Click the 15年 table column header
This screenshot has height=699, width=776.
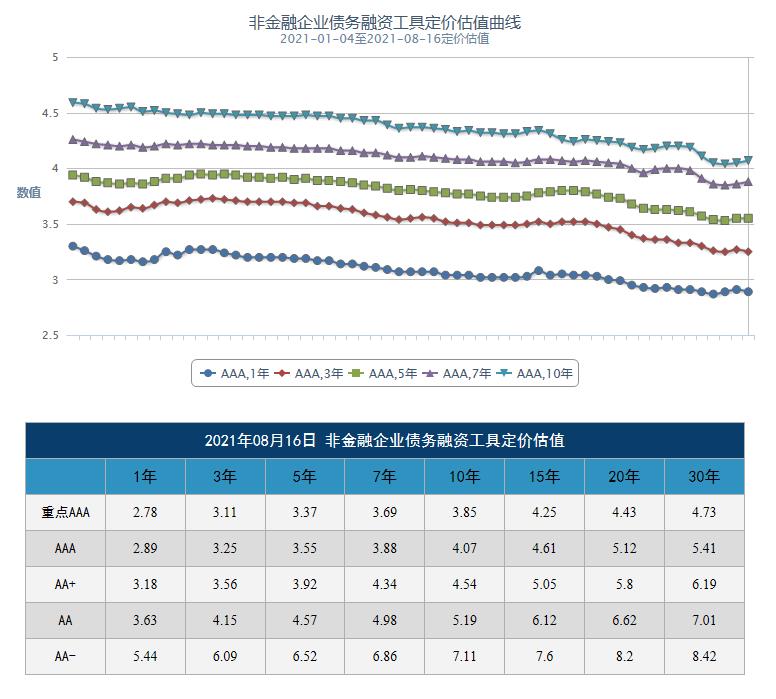[x=544, y=476]
